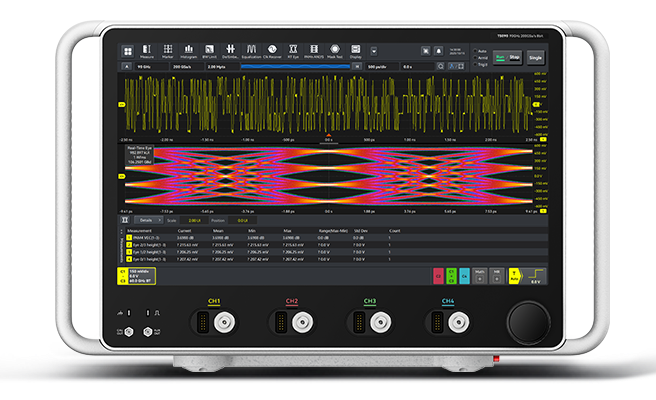Open the yellow trigger Auto settings box
Image resolution: width=656 pixels, height=400 pixels.
pos(515,276)
